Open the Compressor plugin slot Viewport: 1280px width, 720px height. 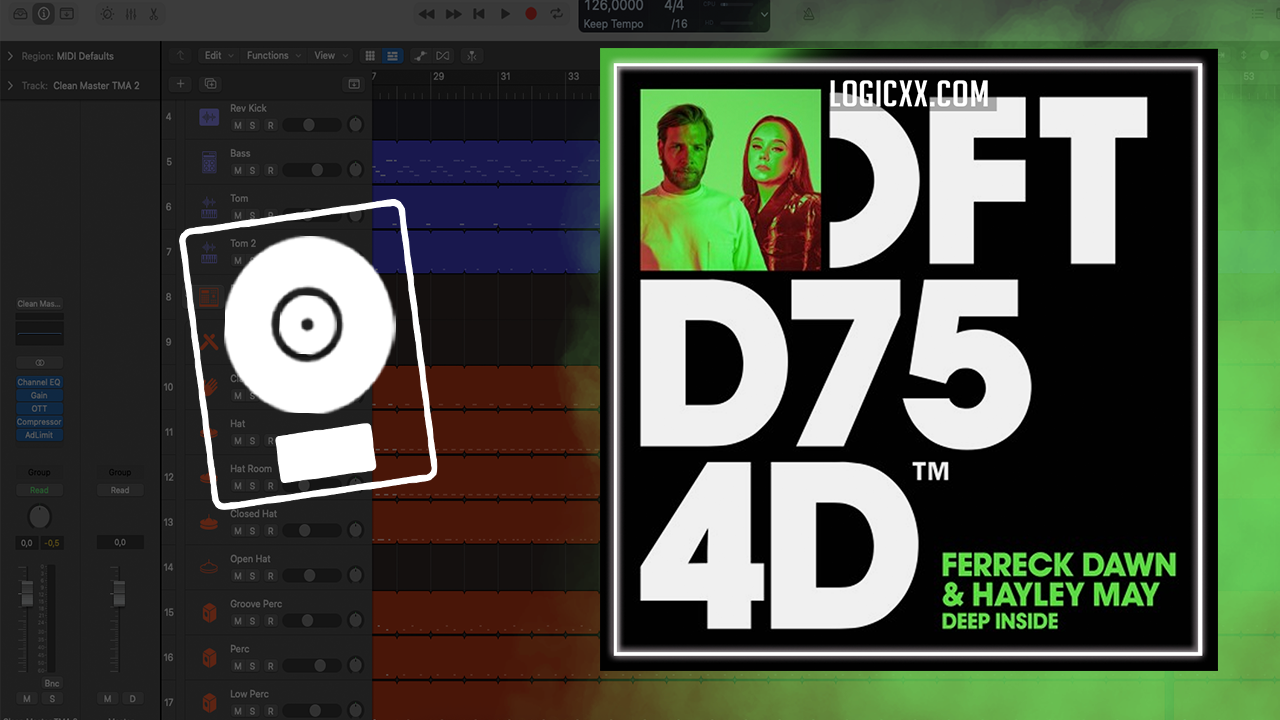39,422
